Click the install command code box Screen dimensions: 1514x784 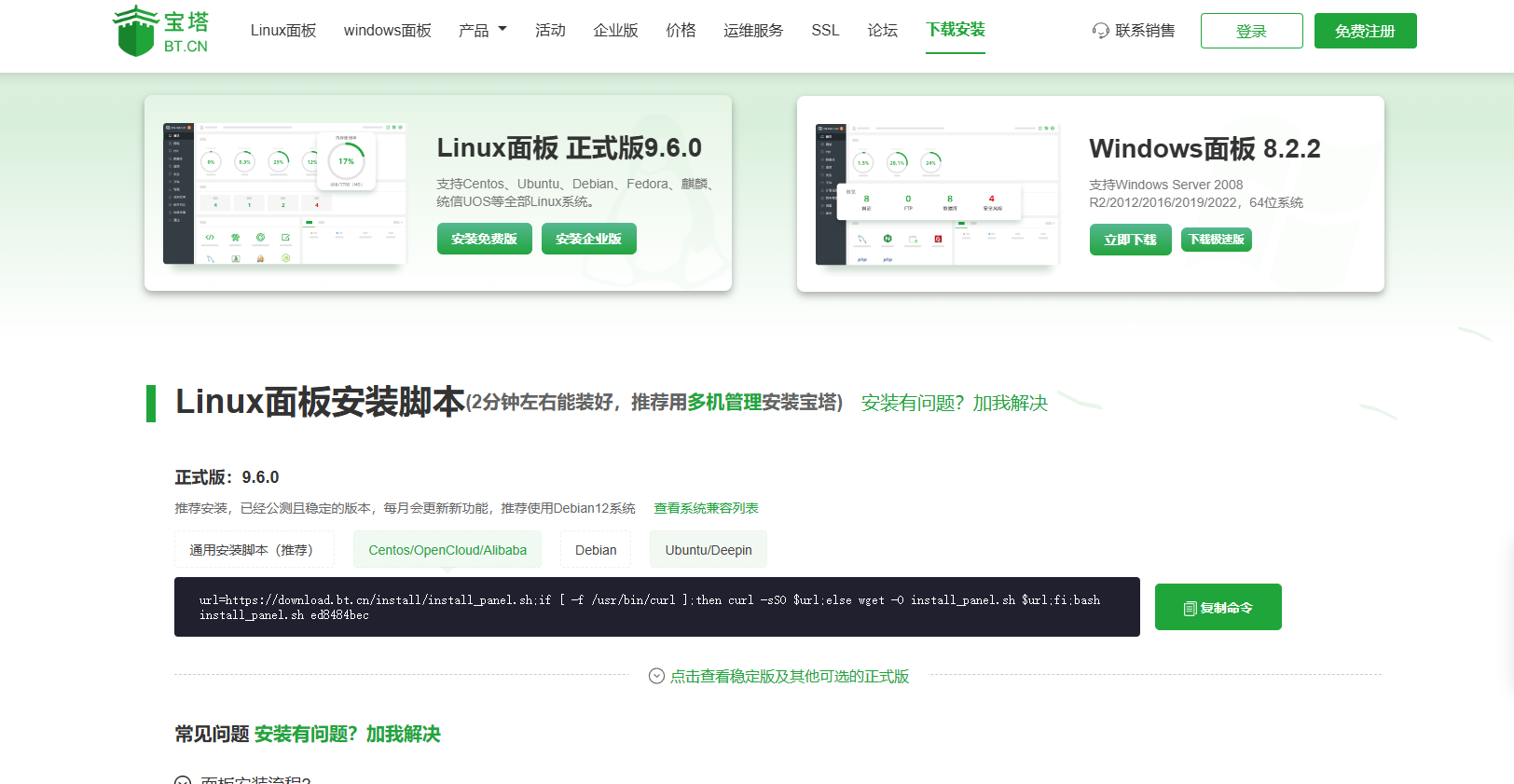[x=657, y=607]
